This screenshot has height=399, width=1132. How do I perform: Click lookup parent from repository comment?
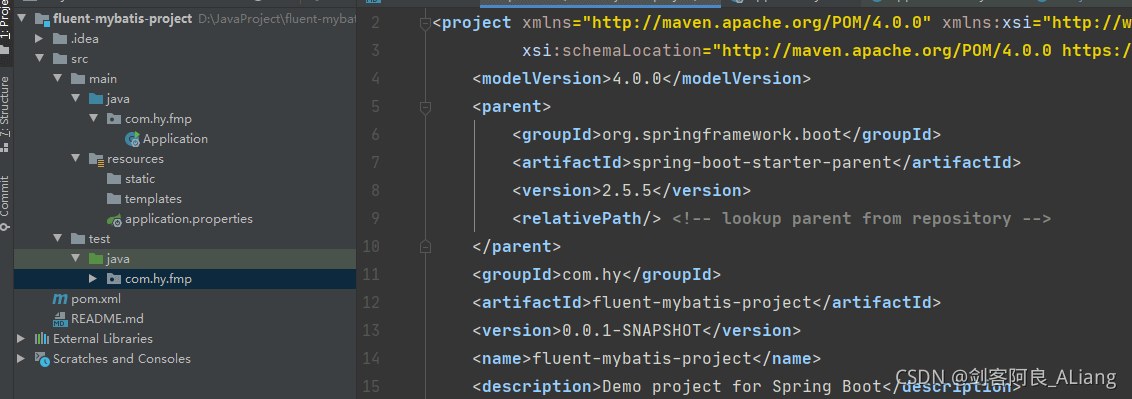(x=861, y=219)
